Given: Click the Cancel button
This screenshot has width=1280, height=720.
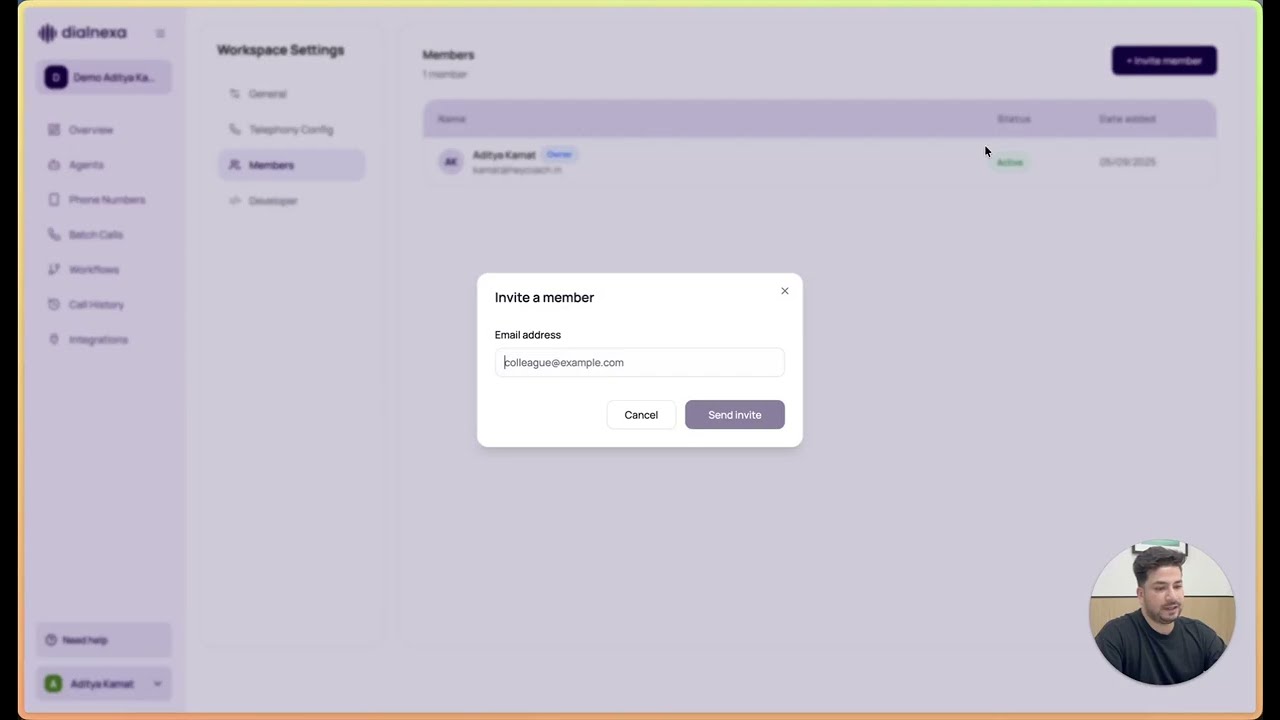Looking at the screenshot, I should [x=641, y=415].
